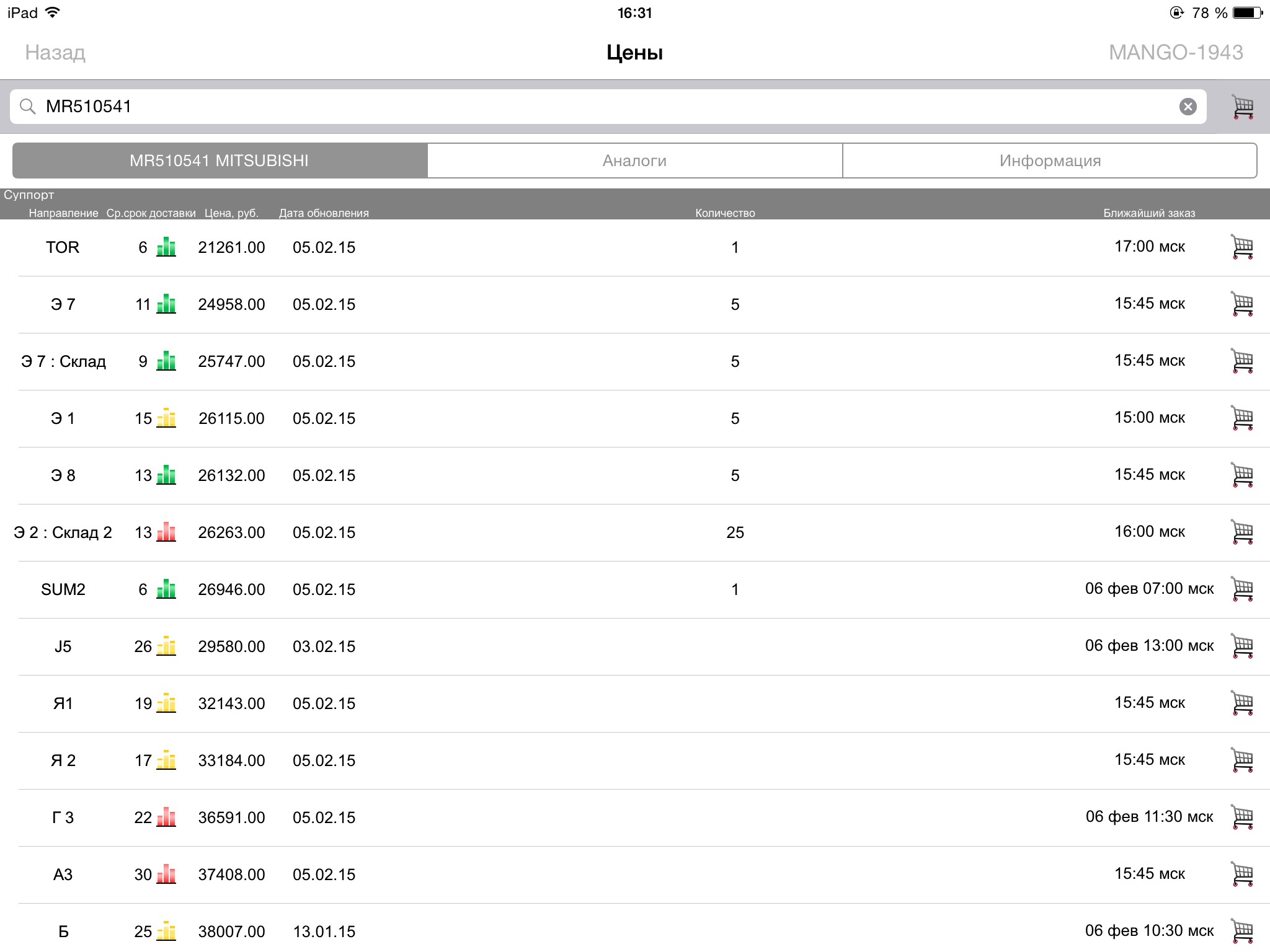This screenshot has width=1270, height=952.
Task: Switch to the Аналоги tab
Action: pos(634,161)
